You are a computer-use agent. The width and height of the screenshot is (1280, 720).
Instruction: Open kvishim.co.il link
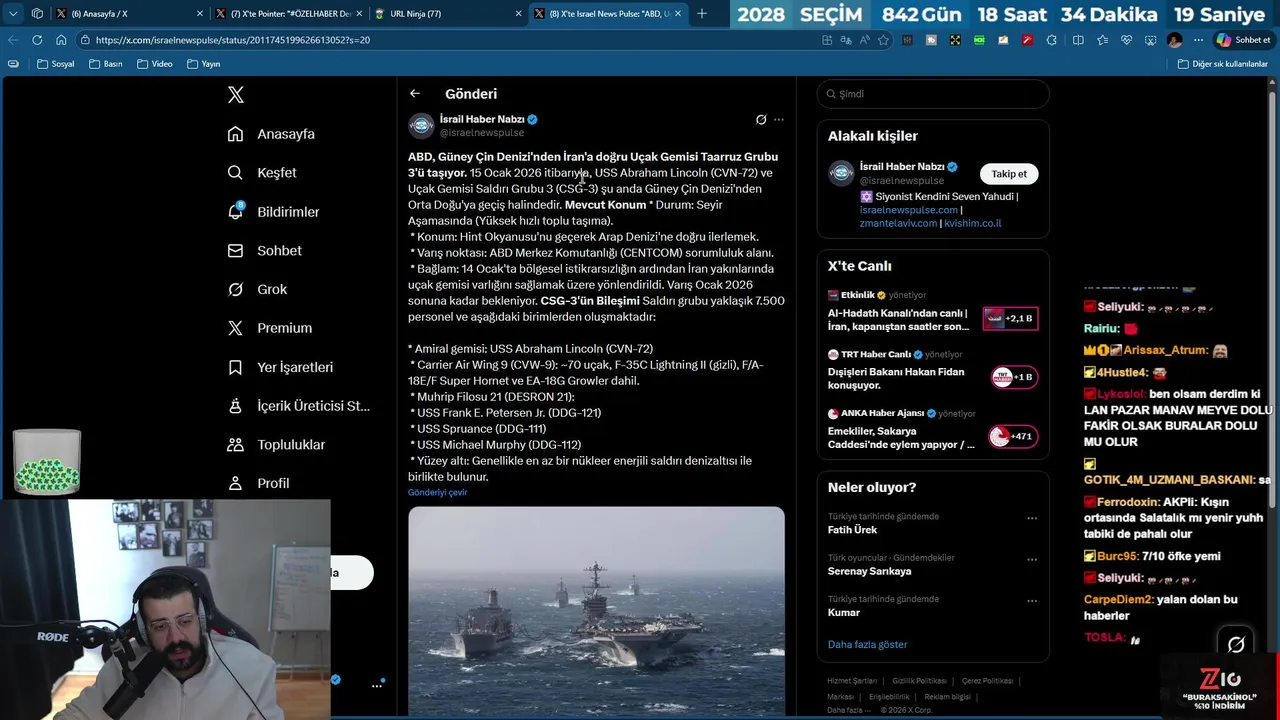(x=972, y=223)
